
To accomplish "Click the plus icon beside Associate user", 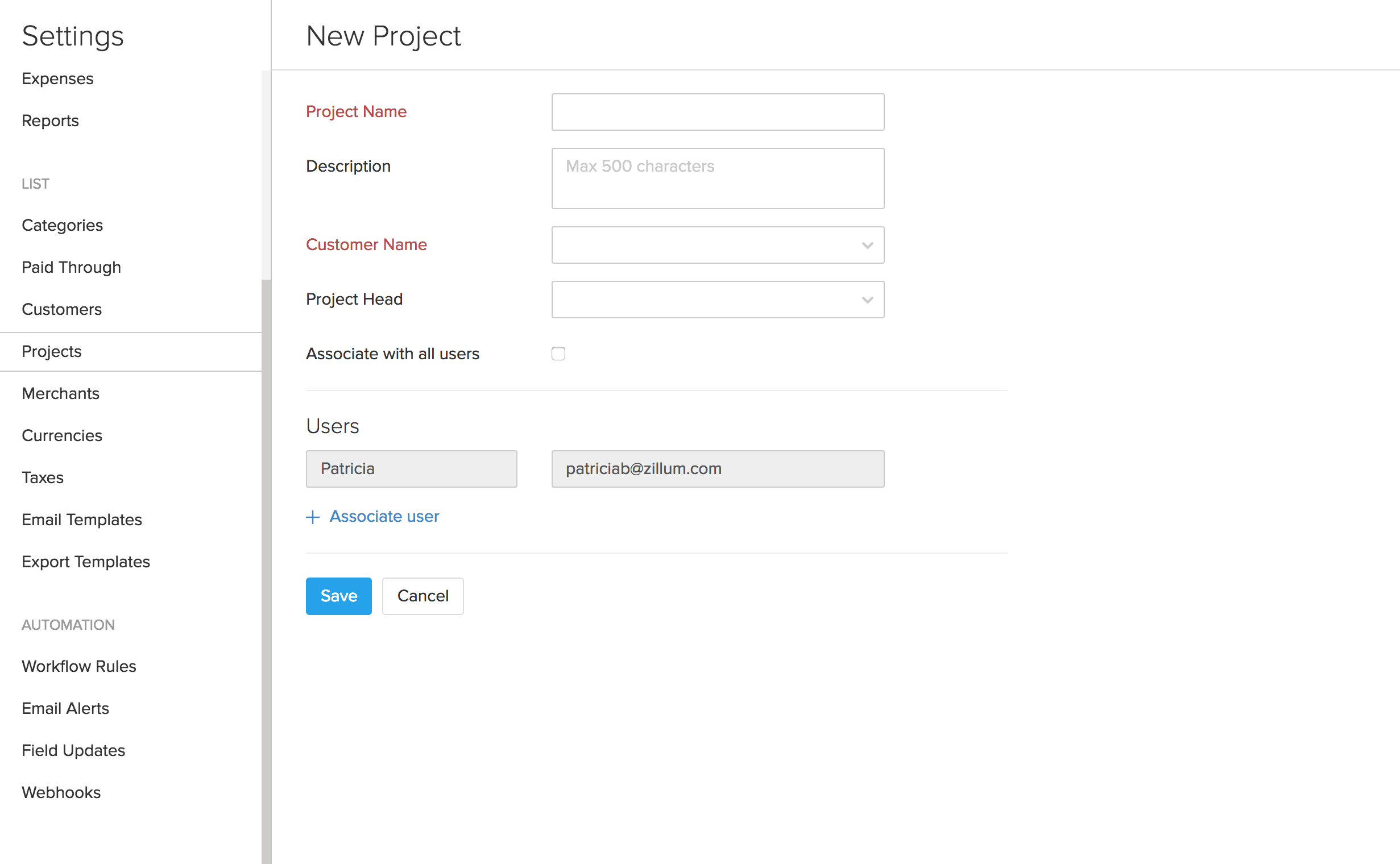I will tap(313, 517).
